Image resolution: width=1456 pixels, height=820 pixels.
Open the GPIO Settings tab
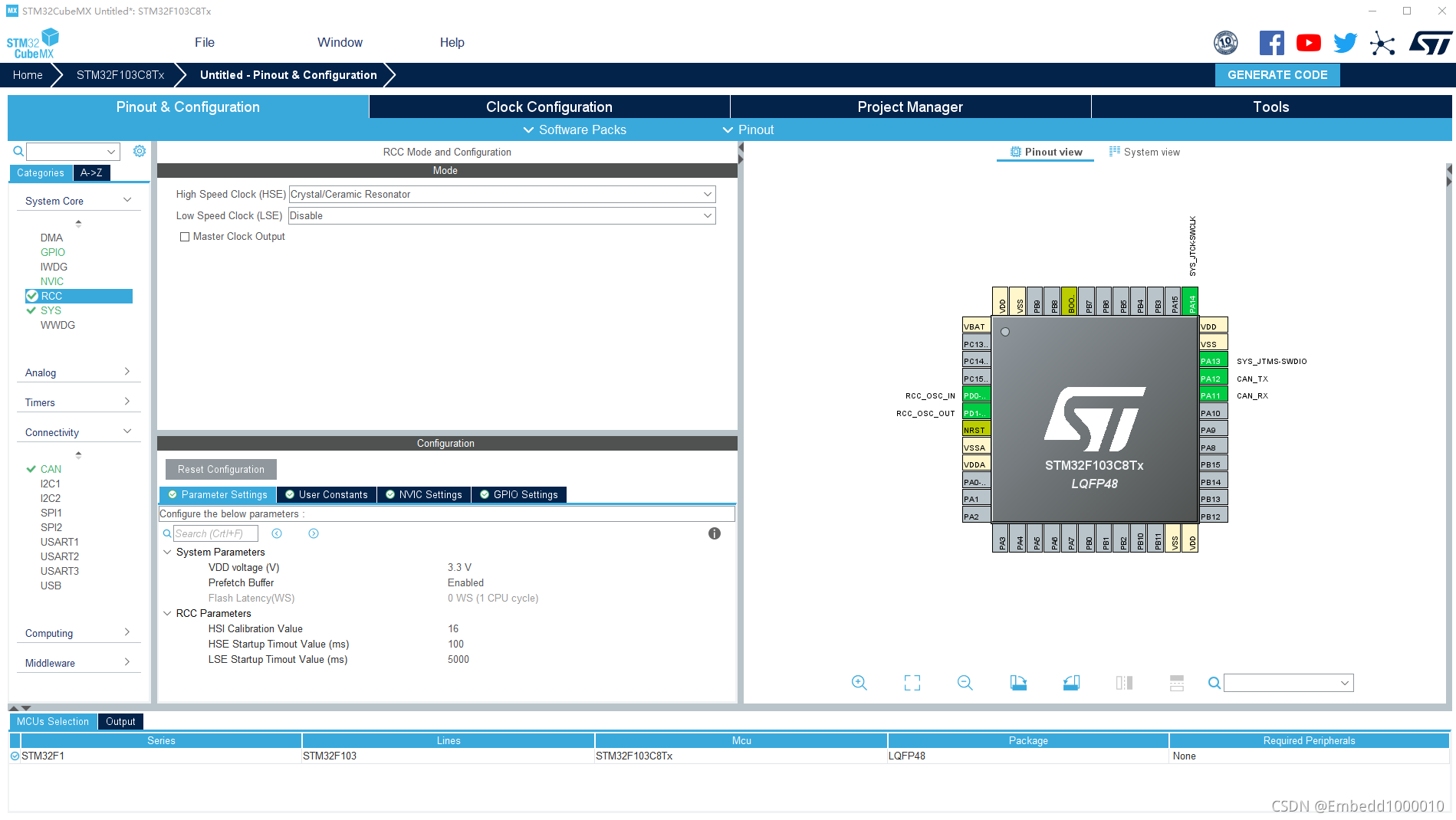[x=519, y=494]
